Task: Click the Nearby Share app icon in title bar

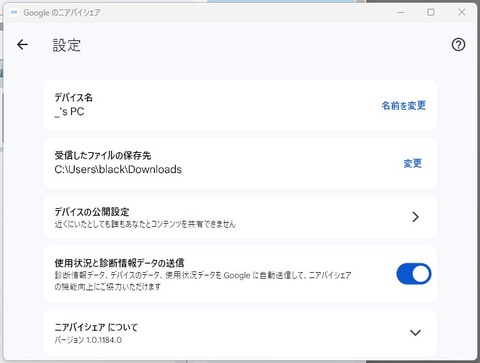Action: tap(14, 12)
